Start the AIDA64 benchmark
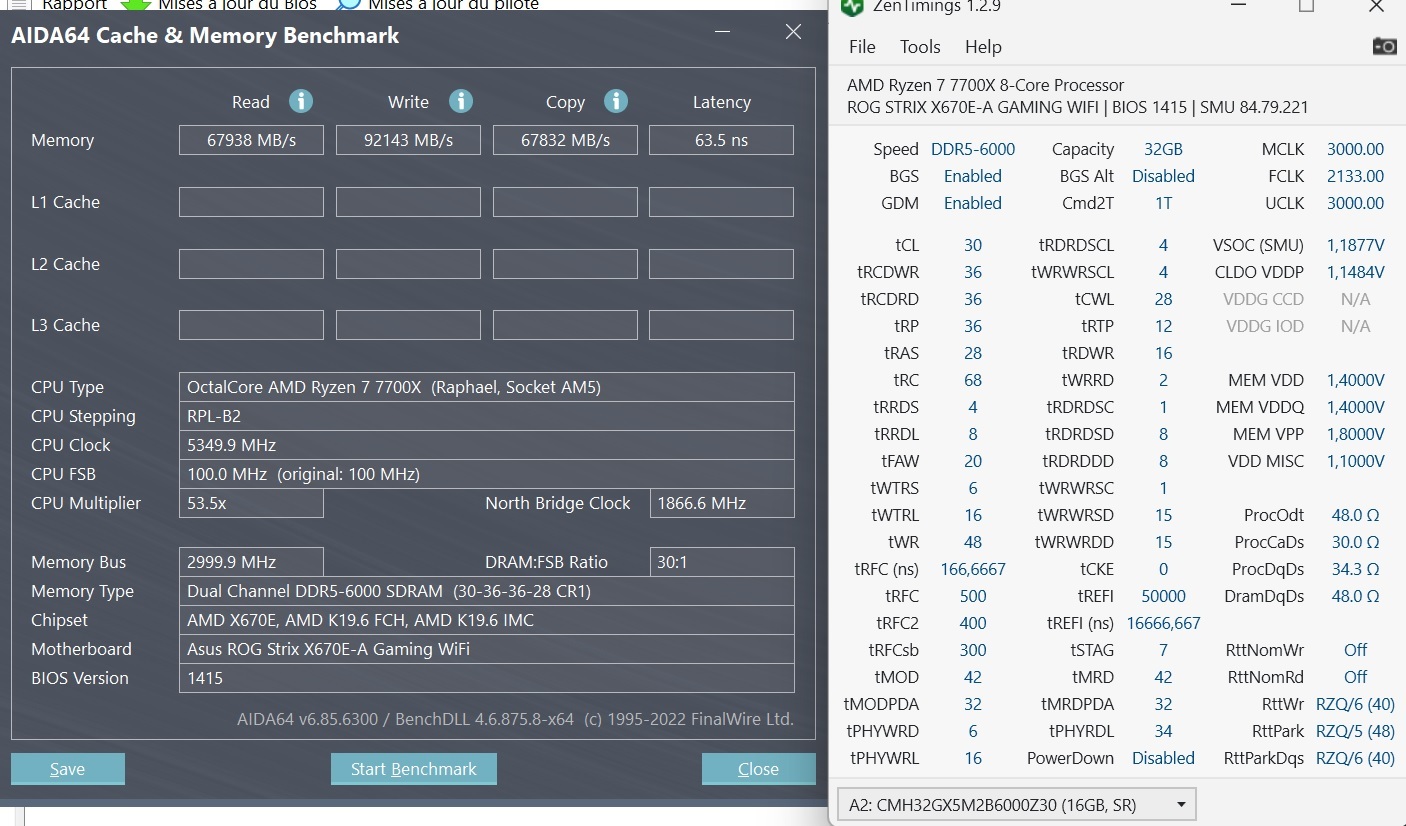Screen dimensions: 1406x826 tap(414, 769)
